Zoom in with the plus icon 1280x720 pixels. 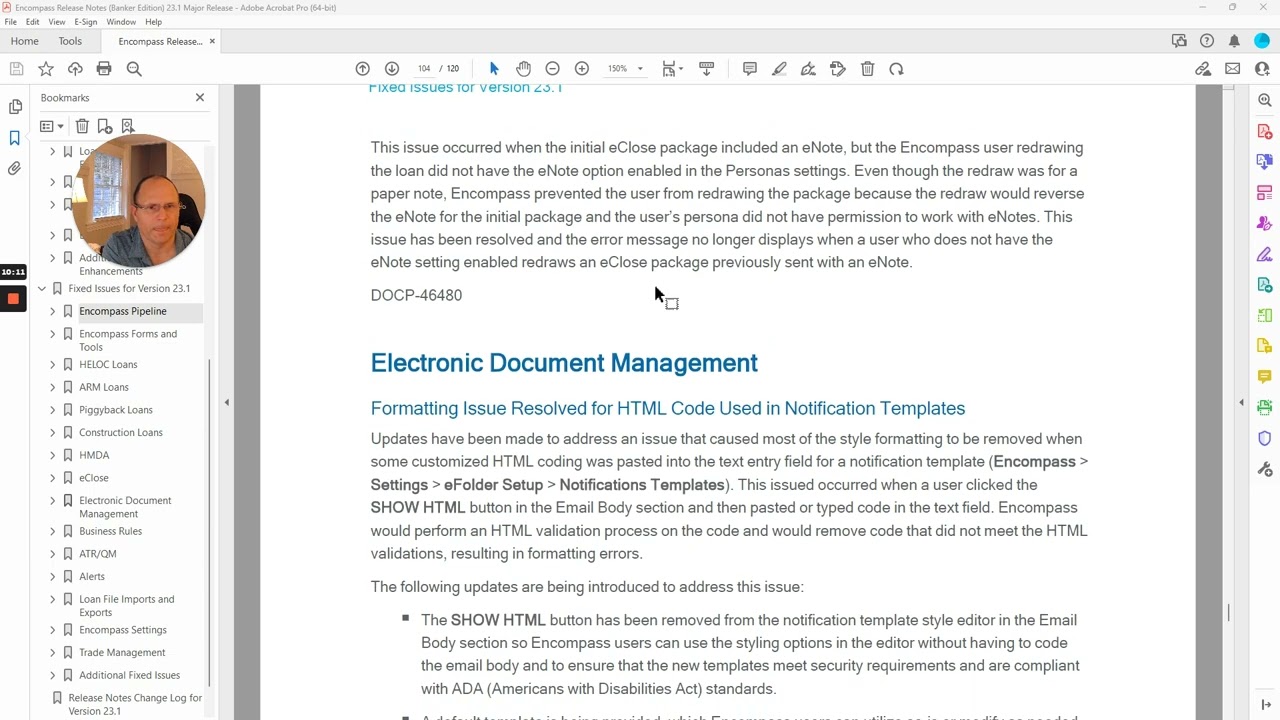pos(582,69)
